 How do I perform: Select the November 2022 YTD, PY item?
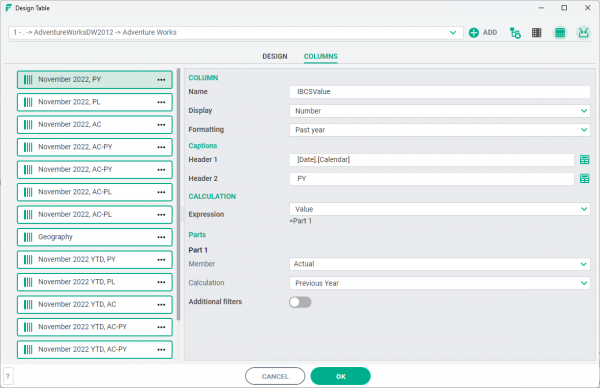tap(95, 260)
